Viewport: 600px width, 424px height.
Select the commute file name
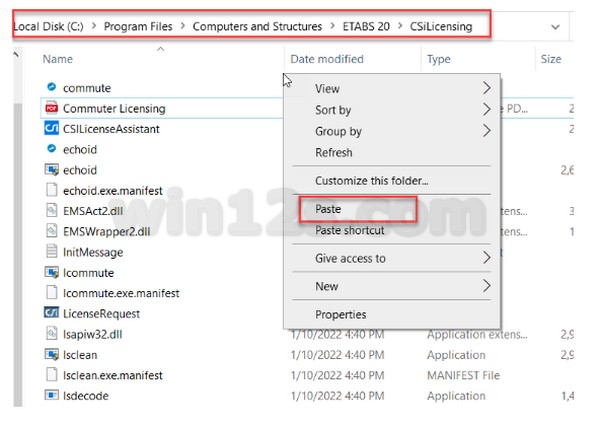(87, 88)
